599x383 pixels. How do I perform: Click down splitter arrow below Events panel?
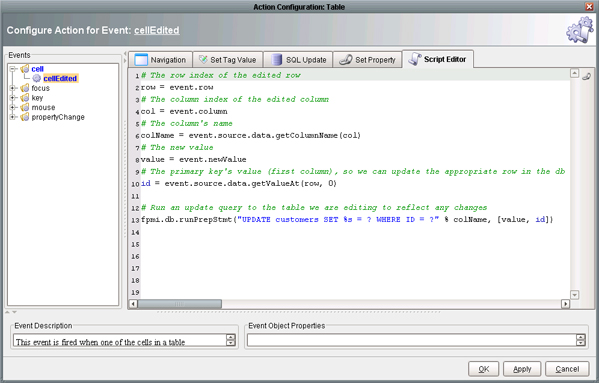(15, 312)
